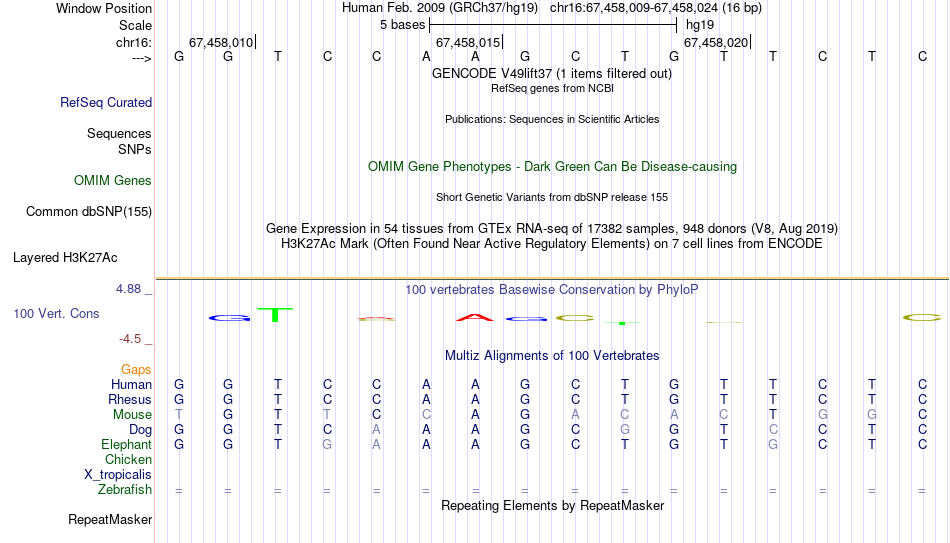Image resolution: width=950 pixels, height=543 pixels.
Task: Click the 5 bases scale text
Action: click(x=402, y=25)
